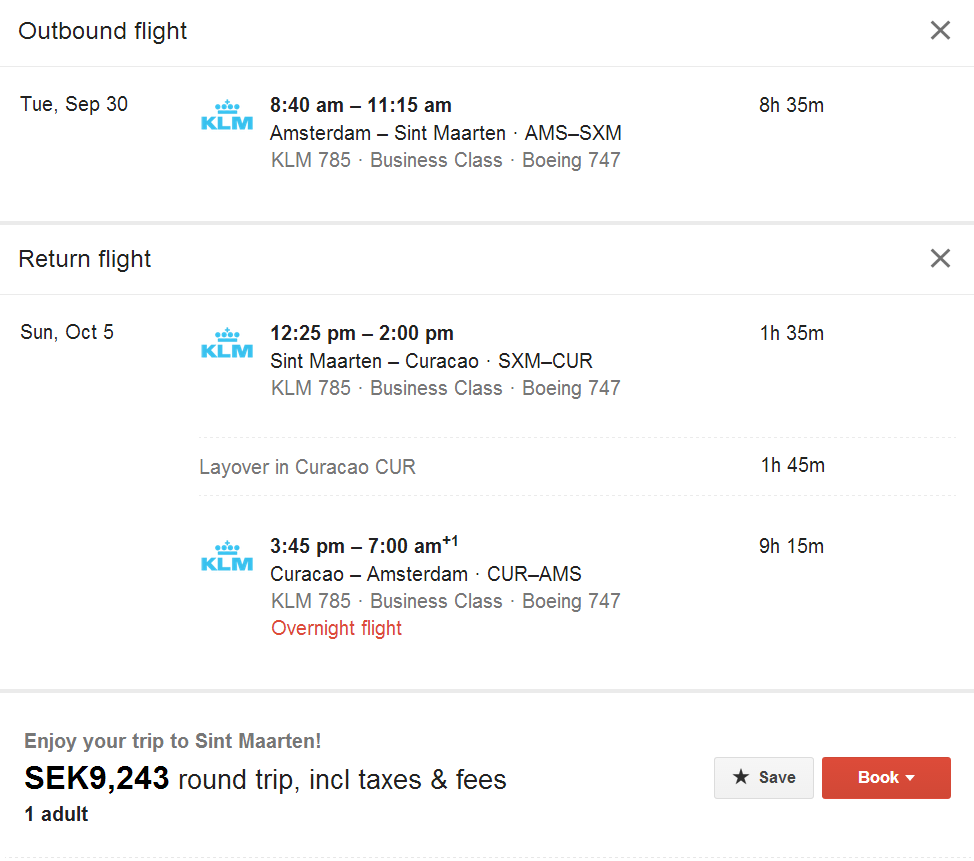Viewport: 974px width, 861px height.
Task: Click the KLM crown icon on the Curacao–Amsterdam leg
Action: pyautogui.click(x=226, y=556)
